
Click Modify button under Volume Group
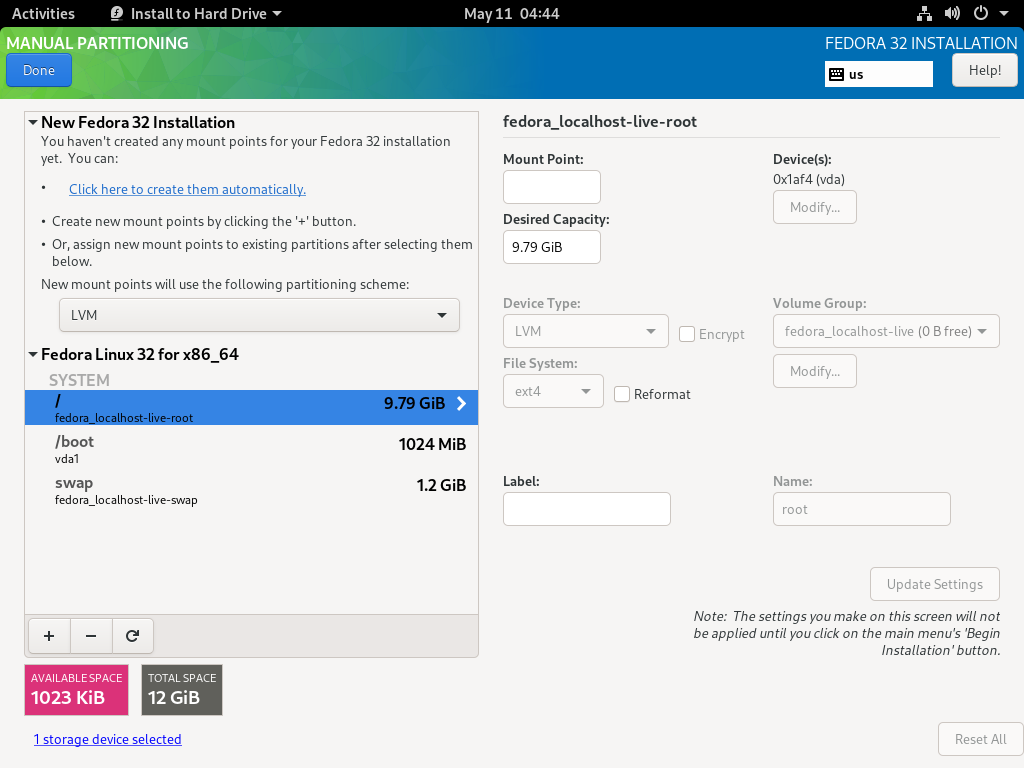814,371
